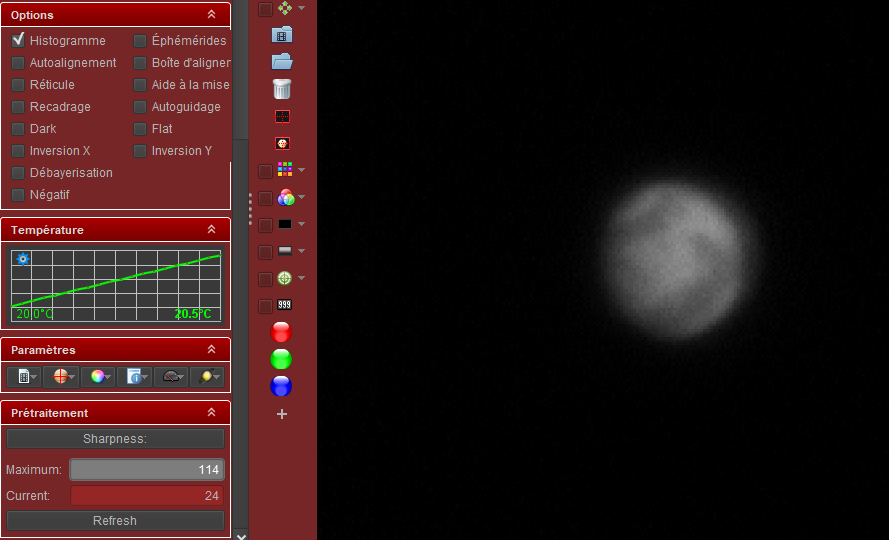Click the Current field showing 24
Image resolution: width=889 pixels, height=540 pixels.
[147, 496]
